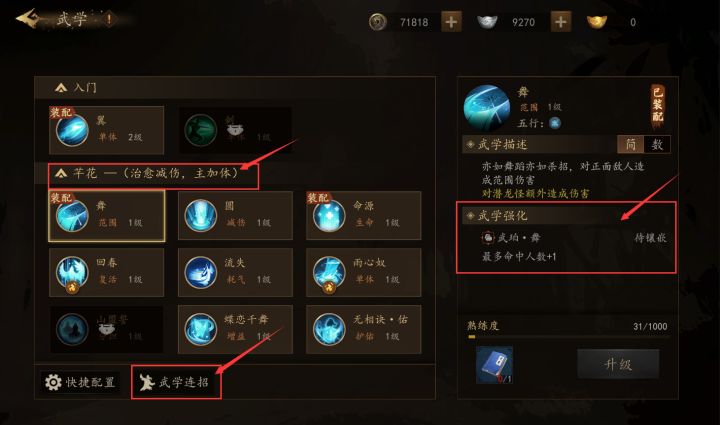Pick the 命源 skill icon
This screenshot has width=720, height=425.
[329, 216]
